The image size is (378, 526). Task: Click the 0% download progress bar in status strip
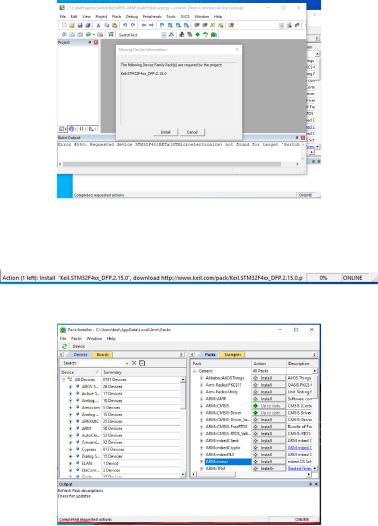click(323, 278)
